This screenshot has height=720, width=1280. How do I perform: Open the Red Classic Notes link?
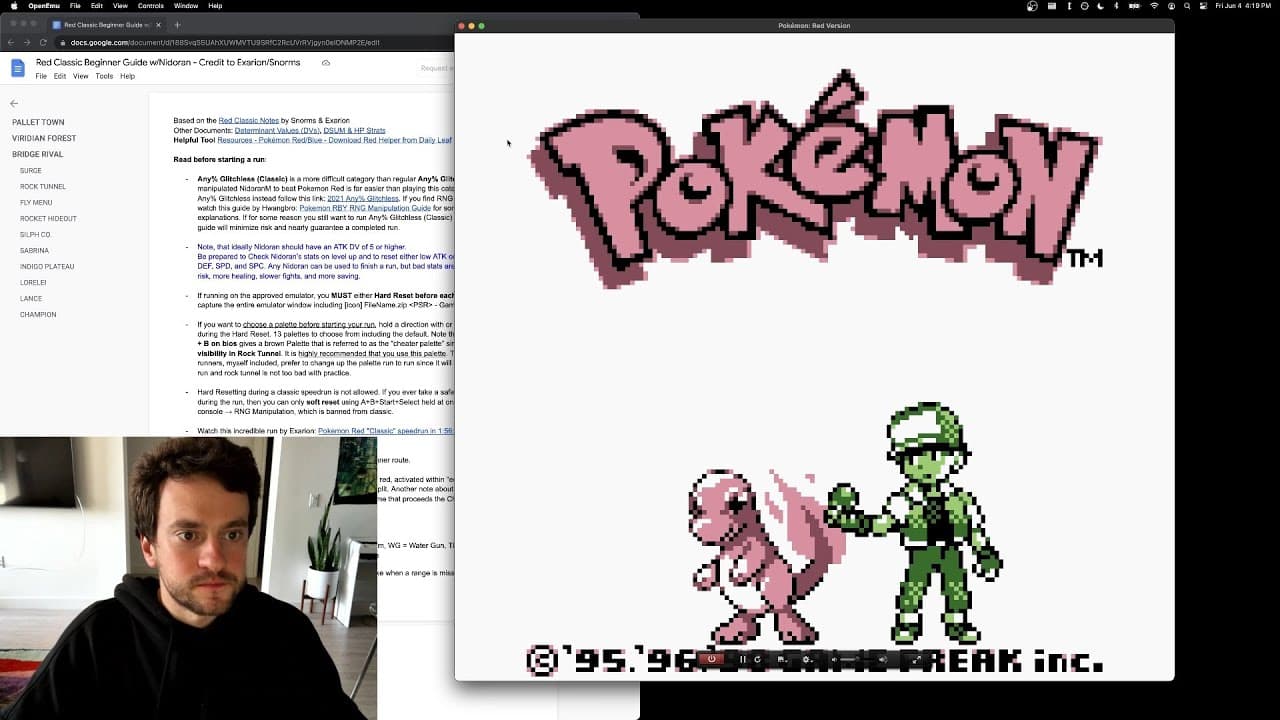249,120
